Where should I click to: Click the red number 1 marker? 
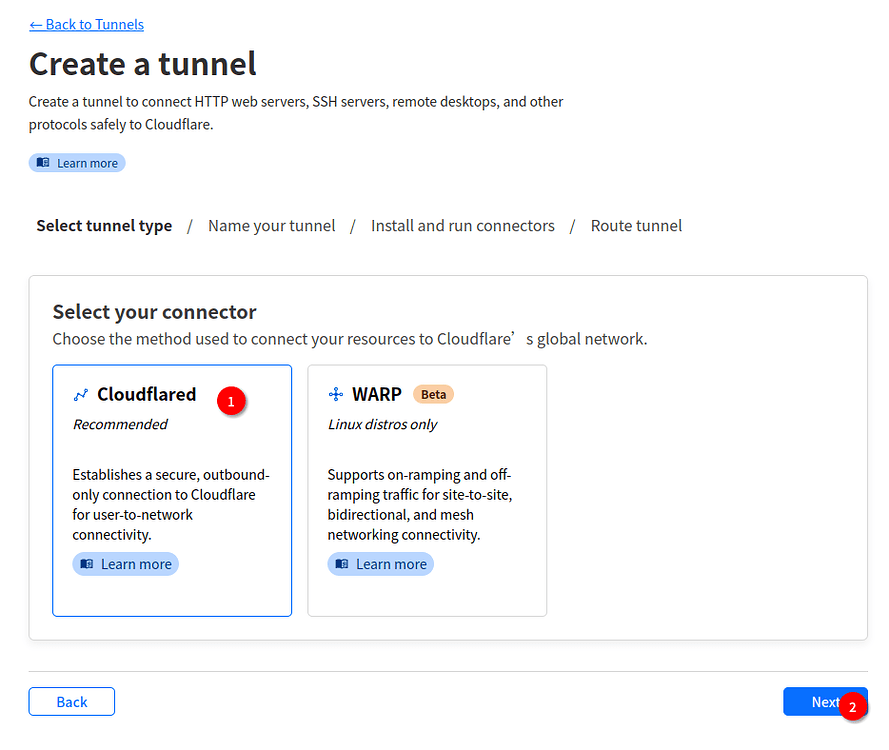tap(231, 402)
